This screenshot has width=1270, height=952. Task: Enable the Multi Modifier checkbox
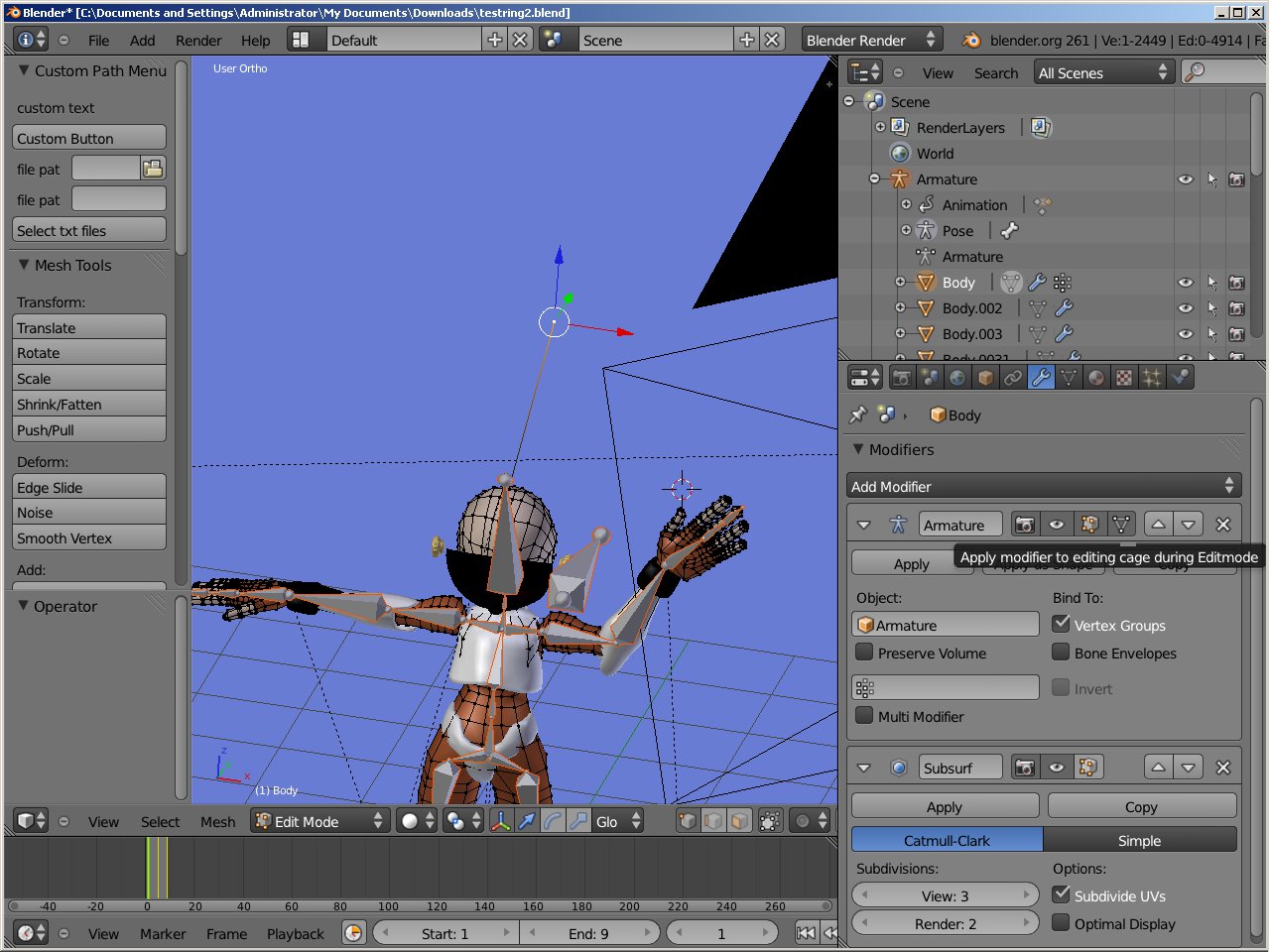[x=865, y=715]
